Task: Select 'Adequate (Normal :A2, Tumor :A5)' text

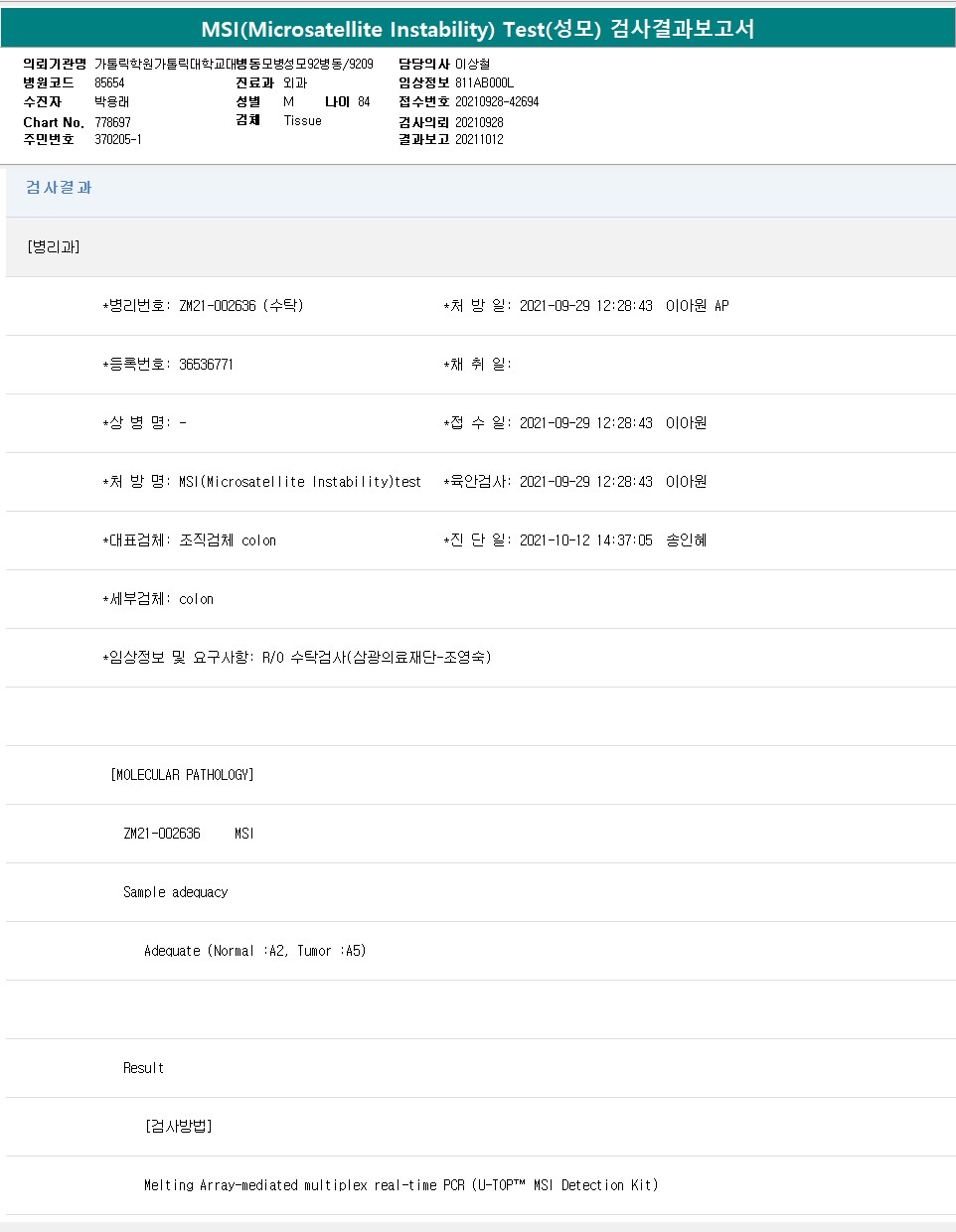Action: 254,951
